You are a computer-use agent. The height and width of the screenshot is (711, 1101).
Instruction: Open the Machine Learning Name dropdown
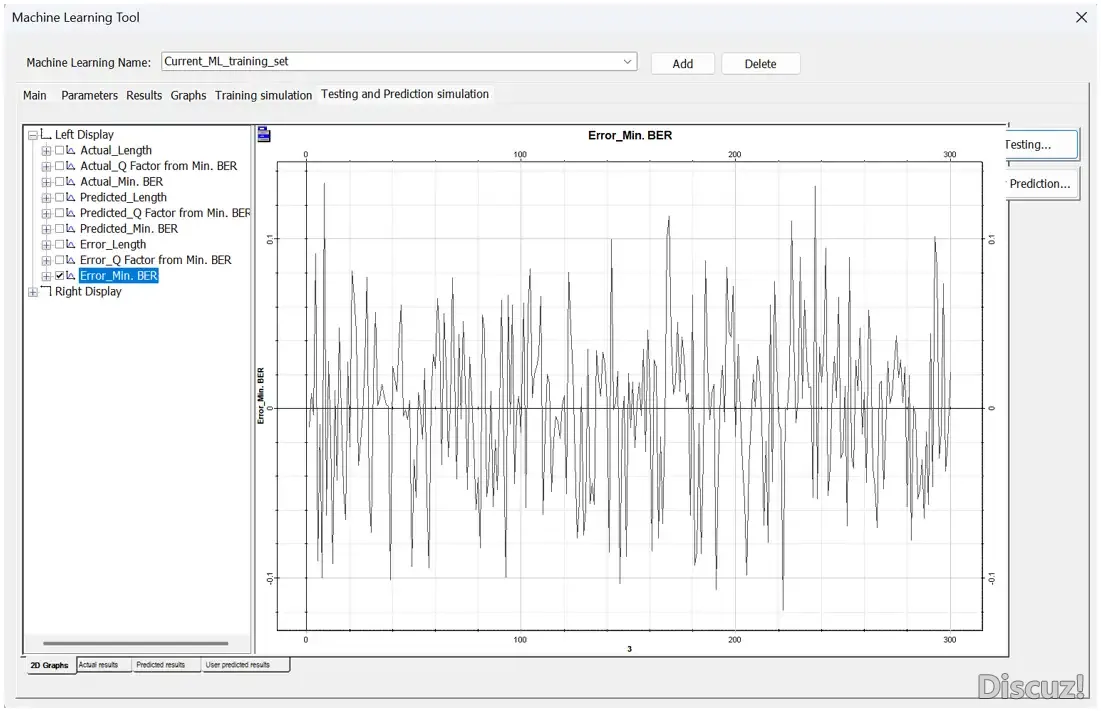tap(627, 62)
